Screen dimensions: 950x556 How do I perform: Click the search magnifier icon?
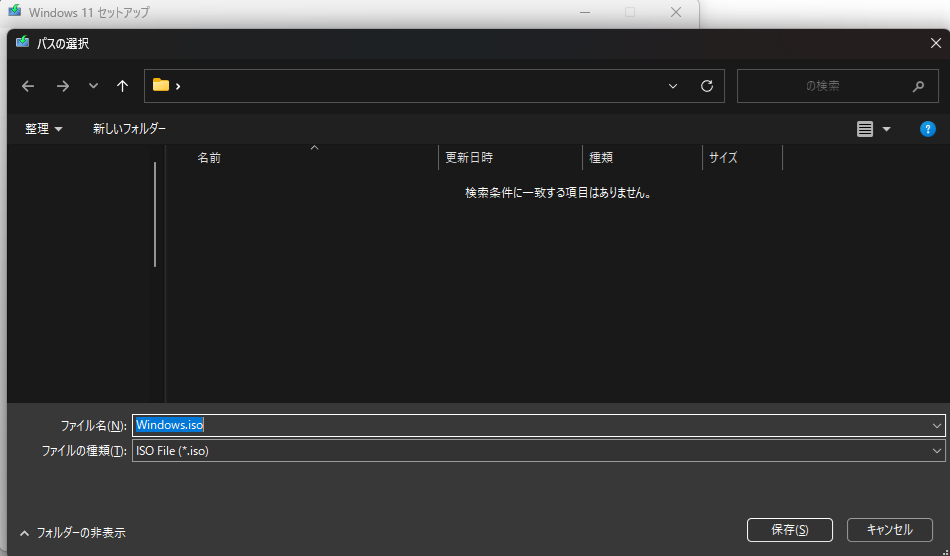[x=918, y=86]
